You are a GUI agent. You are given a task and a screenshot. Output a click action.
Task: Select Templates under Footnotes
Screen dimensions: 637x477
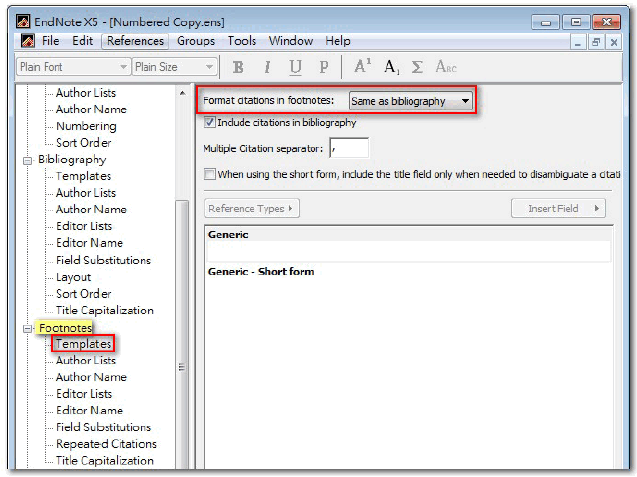[x=83, y=344]
